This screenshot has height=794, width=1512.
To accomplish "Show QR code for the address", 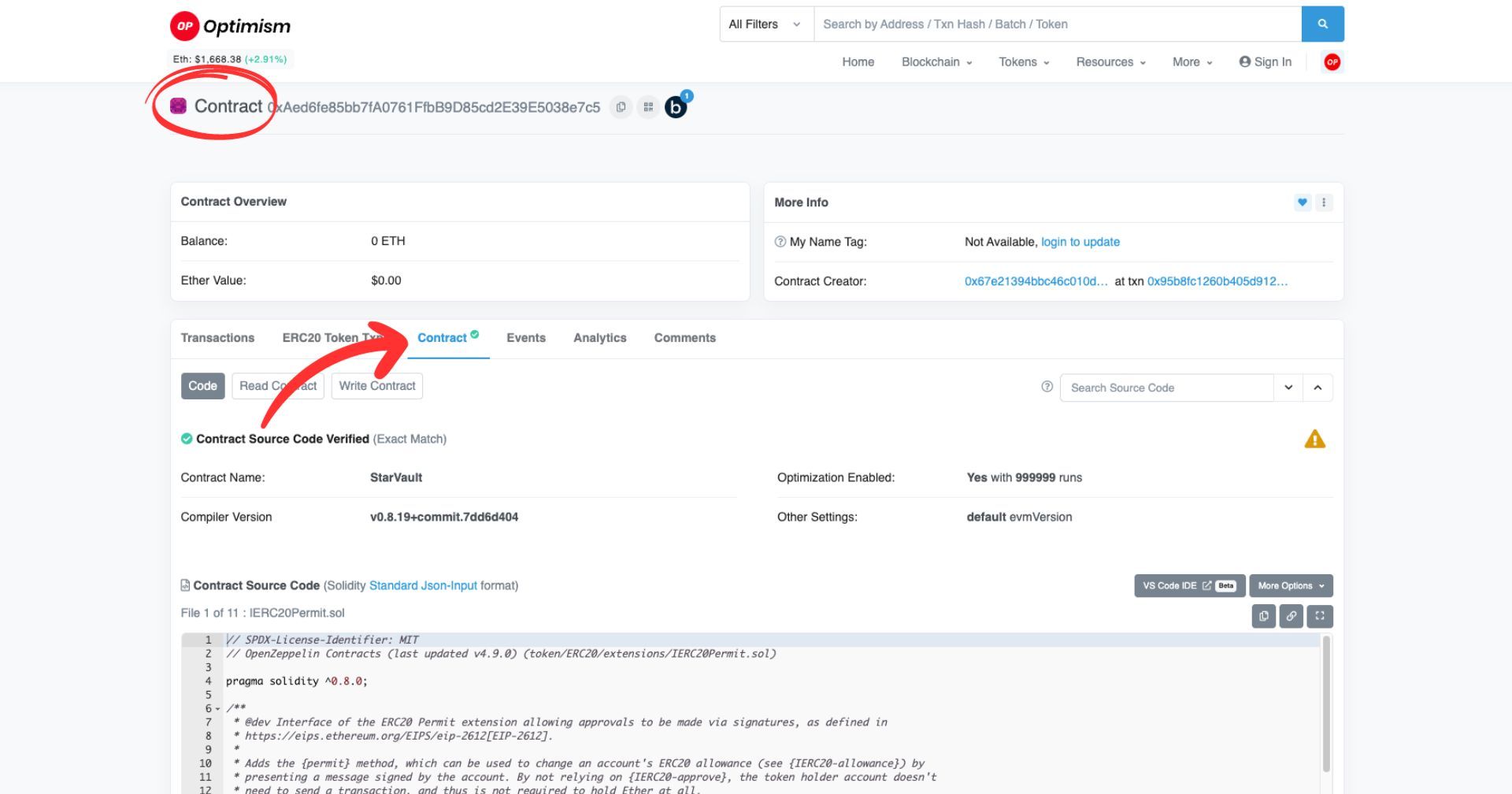I will pyautogui.click(x=648, y=107).
